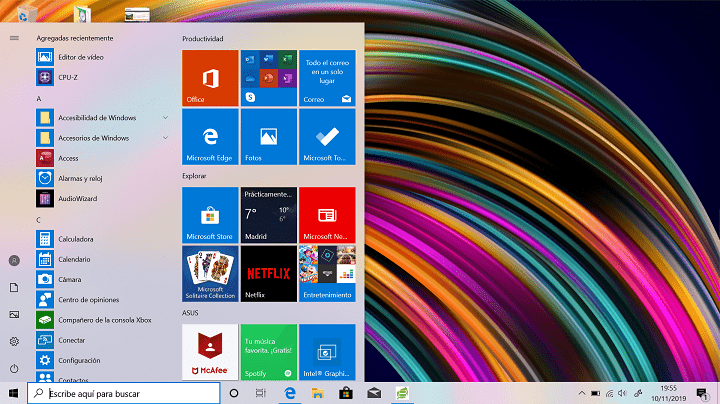Open the Action Center notifications

pos(702,393)
